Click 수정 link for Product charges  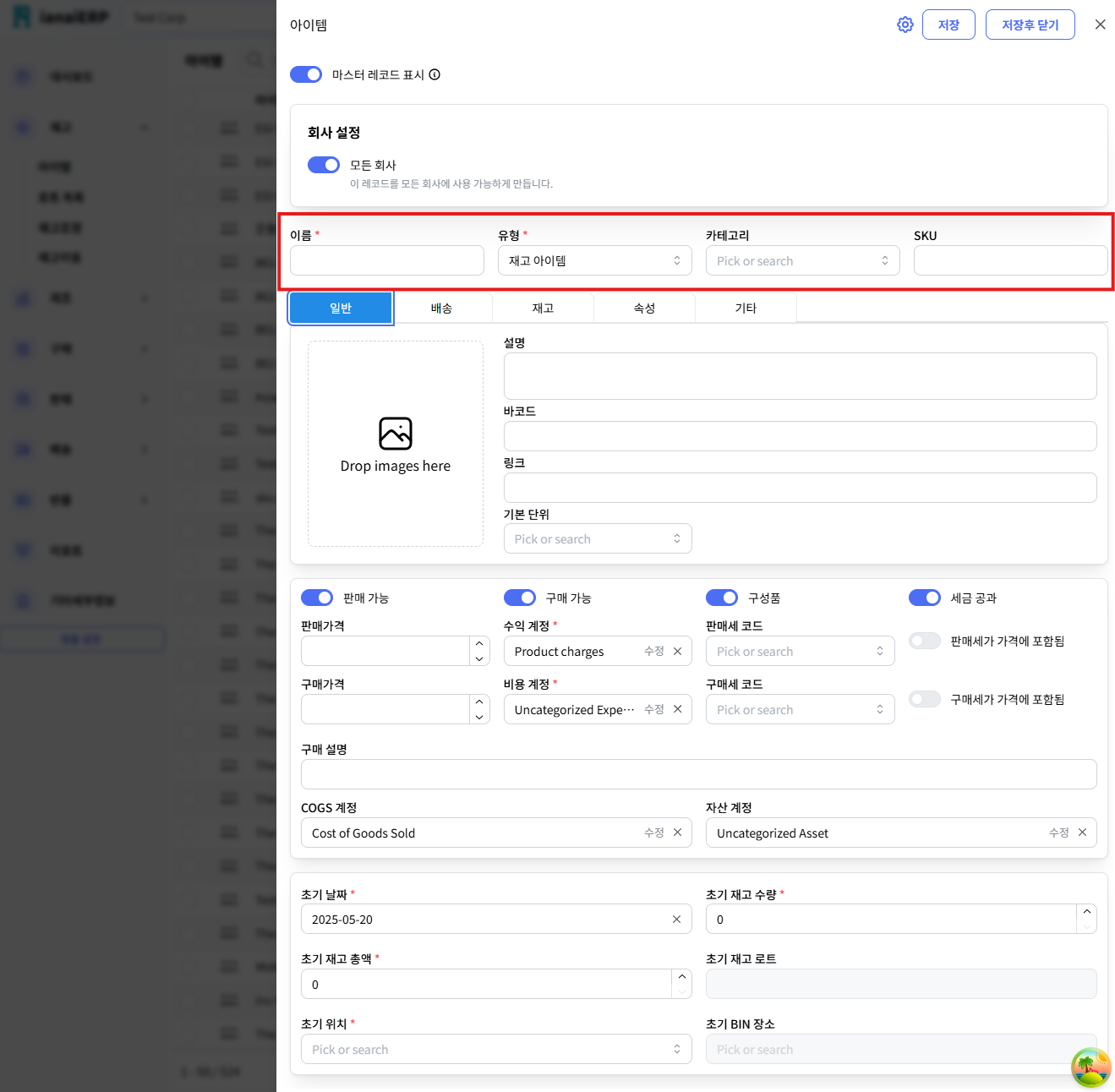click(x=654, y=651)
